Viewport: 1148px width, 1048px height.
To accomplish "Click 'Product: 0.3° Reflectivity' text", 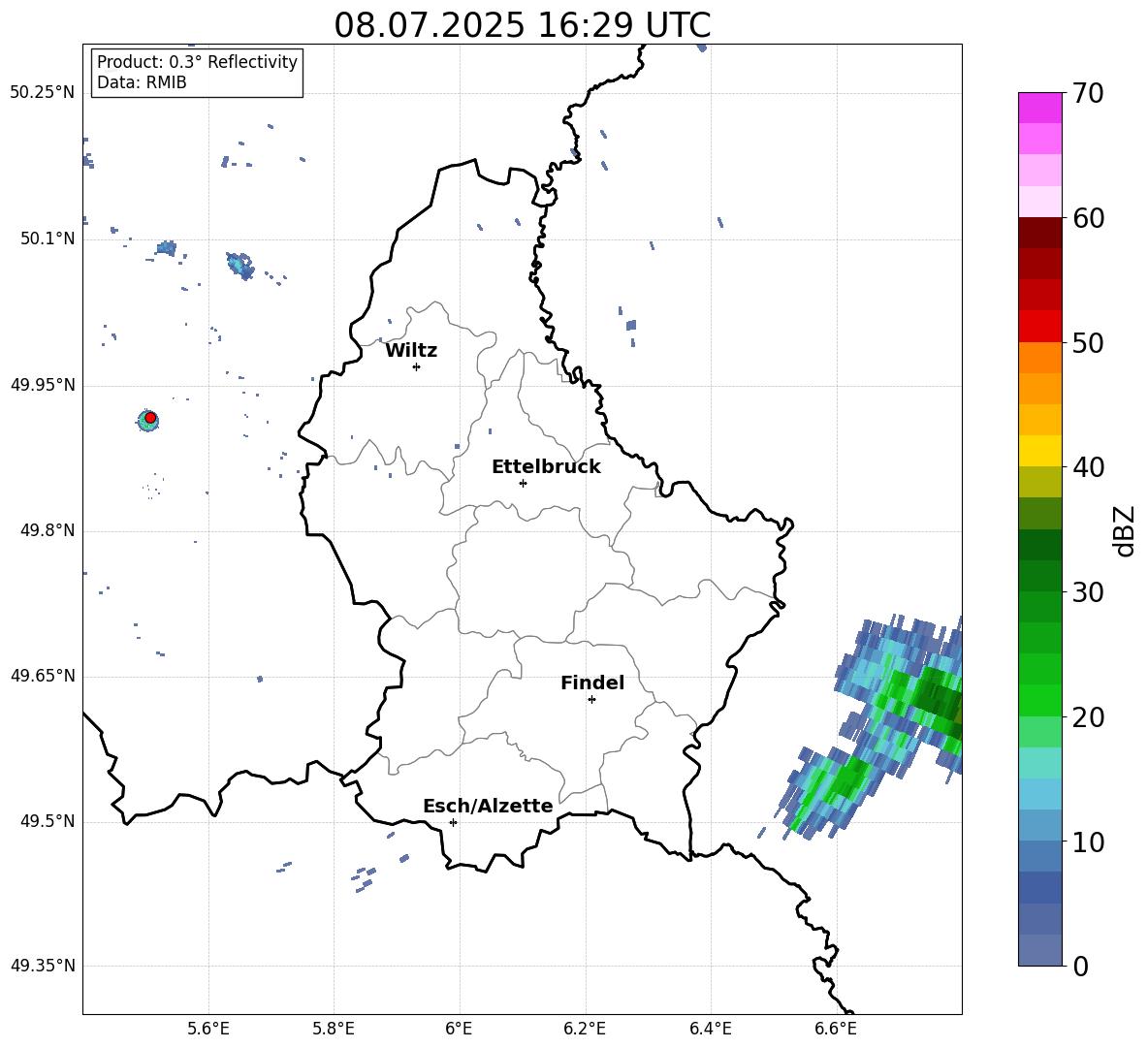I will [x=197, y=62].
